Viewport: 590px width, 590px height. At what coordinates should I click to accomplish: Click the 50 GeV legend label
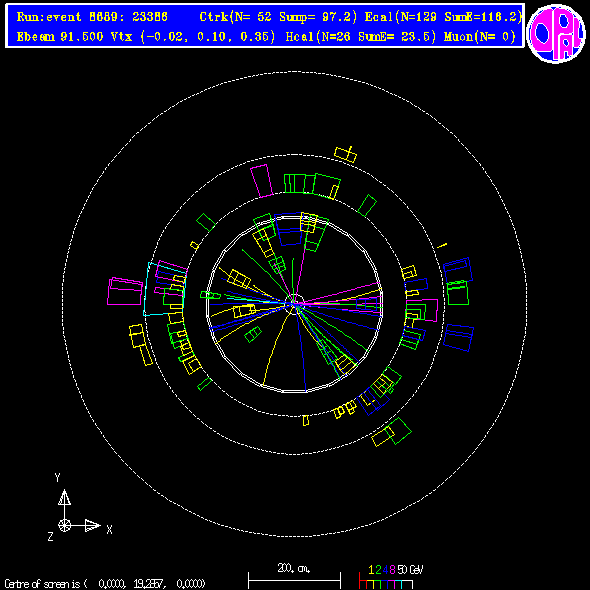(x=410, y=570)
